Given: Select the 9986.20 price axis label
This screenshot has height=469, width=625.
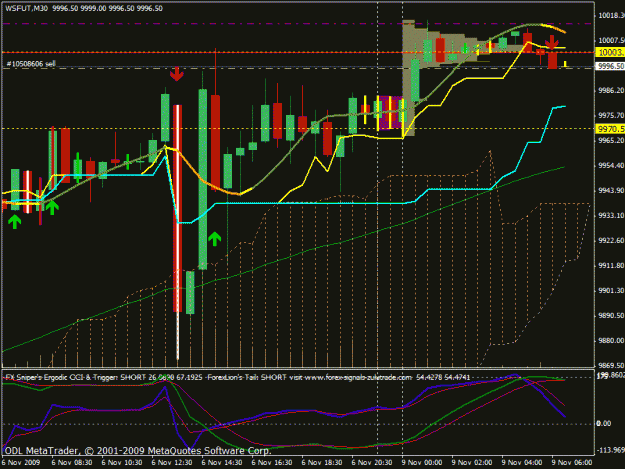Looking at the screenshot, I should click(611, 90).
